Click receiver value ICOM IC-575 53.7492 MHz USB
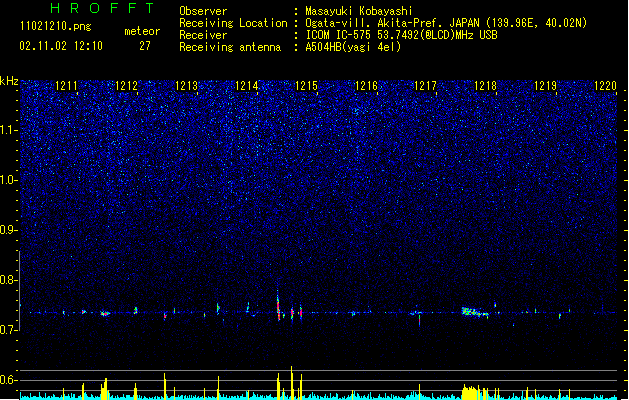The image size is (629, 400). point(401,35)
